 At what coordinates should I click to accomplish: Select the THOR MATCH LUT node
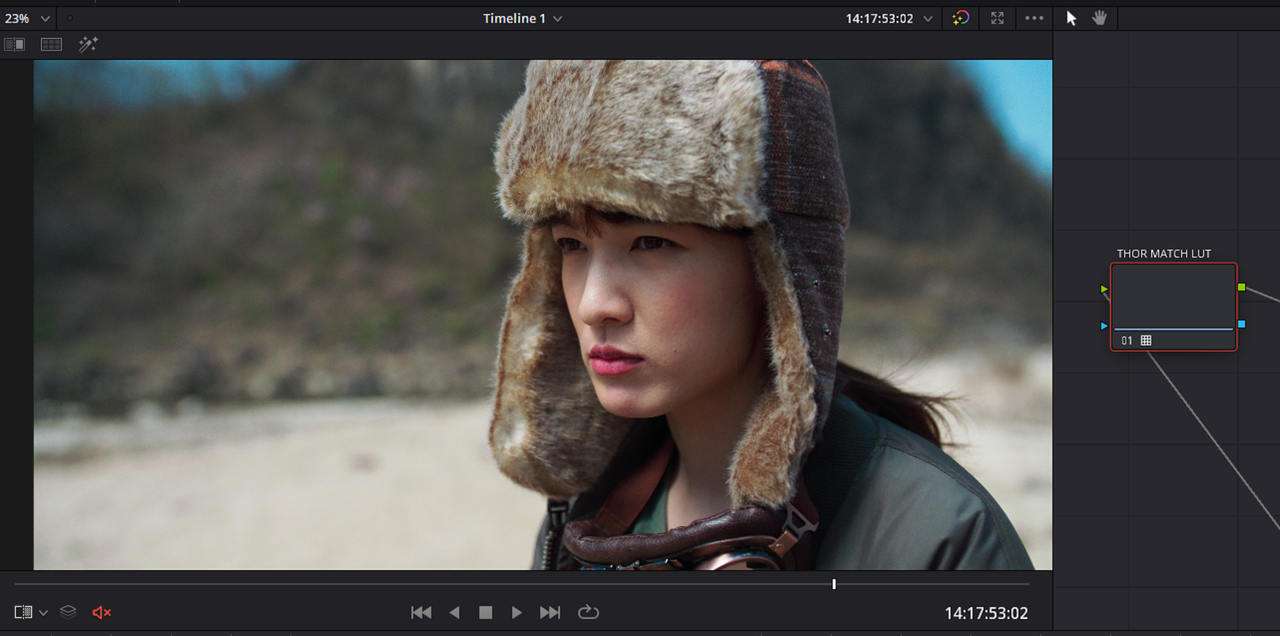click(x=1173, y=306)
